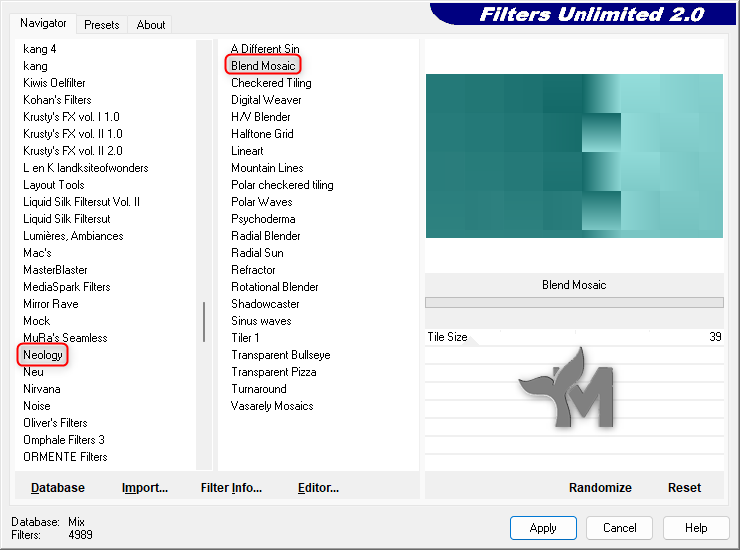
Task: Select MasterBlaster category
Action: (x=55, y=270)
